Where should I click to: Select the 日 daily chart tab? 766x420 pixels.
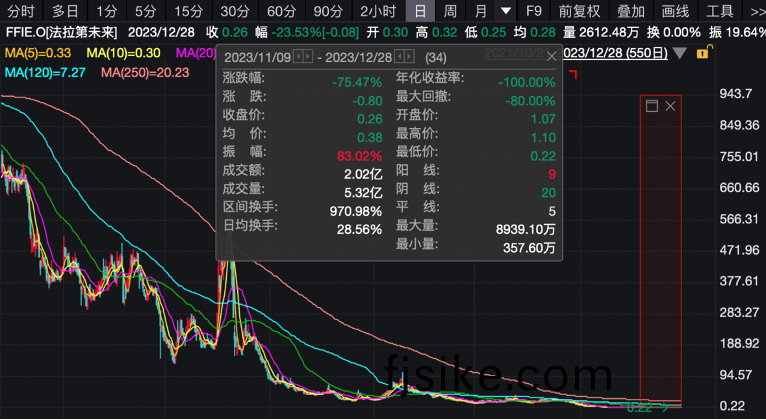click(420, 12)
